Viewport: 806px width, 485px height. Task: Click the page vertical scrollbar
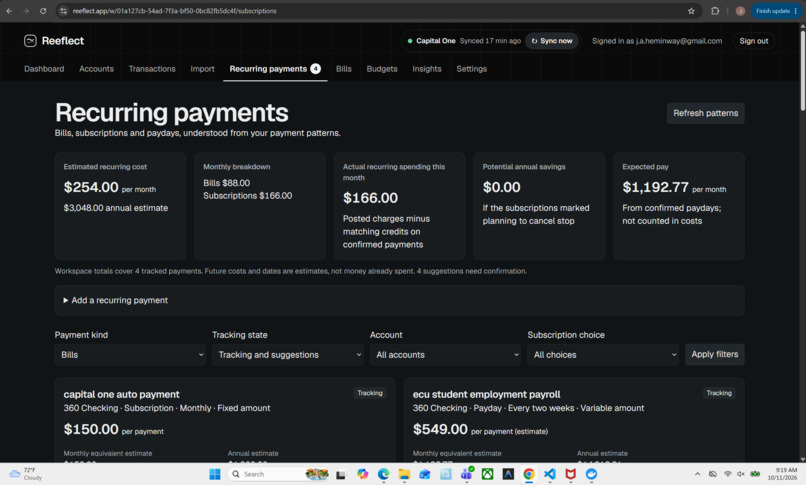[802, 241]
